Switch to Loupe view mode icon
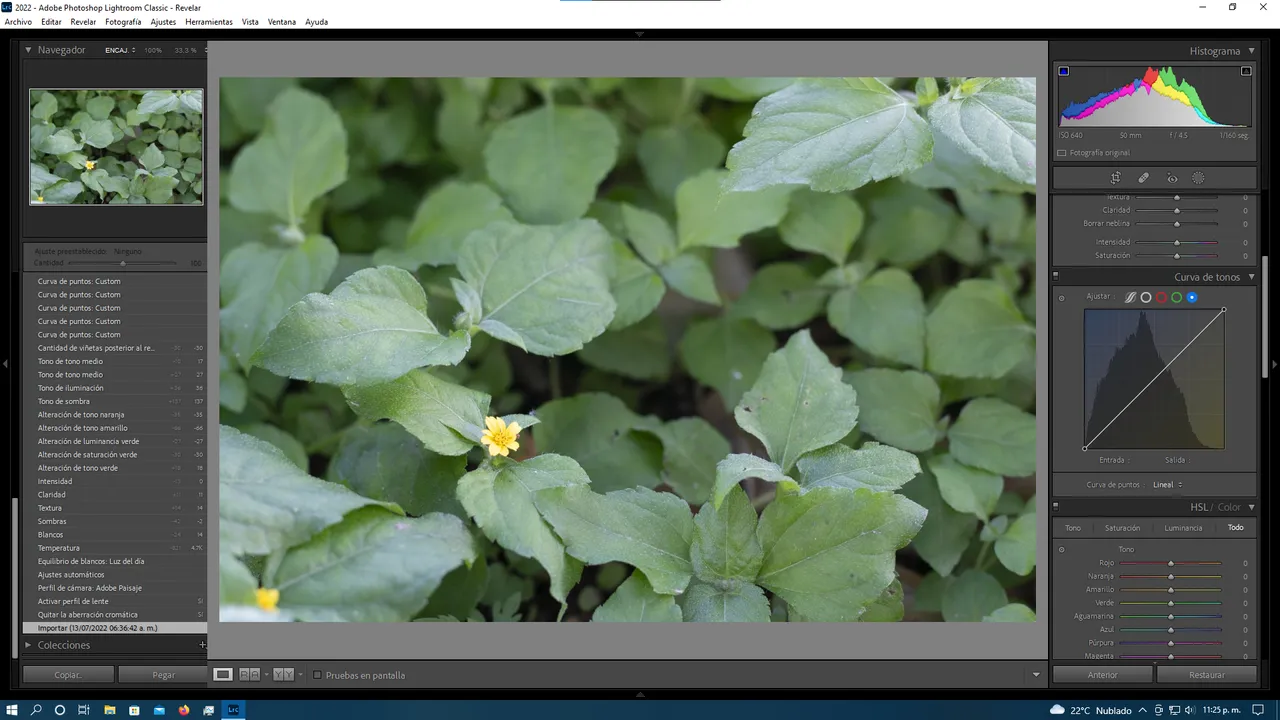 tap(223, 675)
